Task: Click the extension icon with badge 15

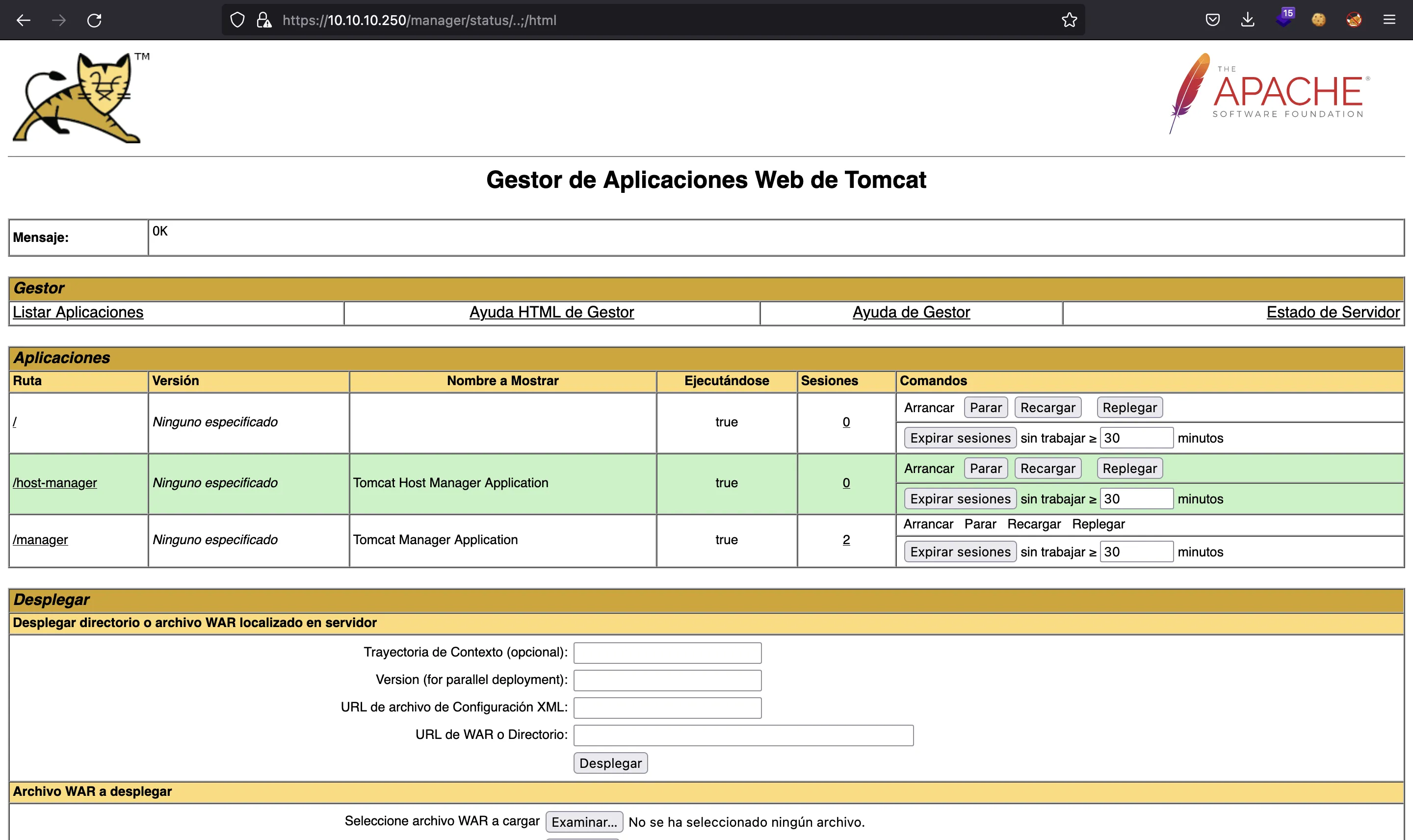Action: tap(1284, 18)
